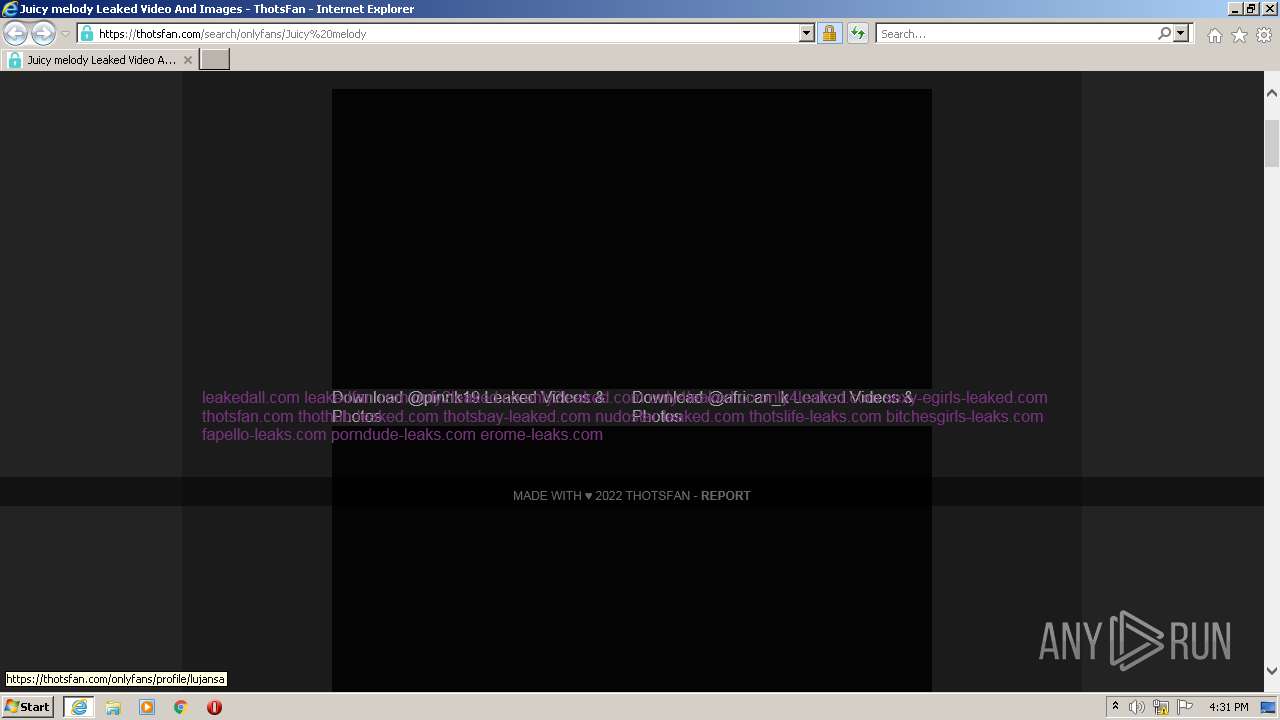Screen dimensions: 1280x720
Task: Open the network tray icon
Action: [1161, 707]
